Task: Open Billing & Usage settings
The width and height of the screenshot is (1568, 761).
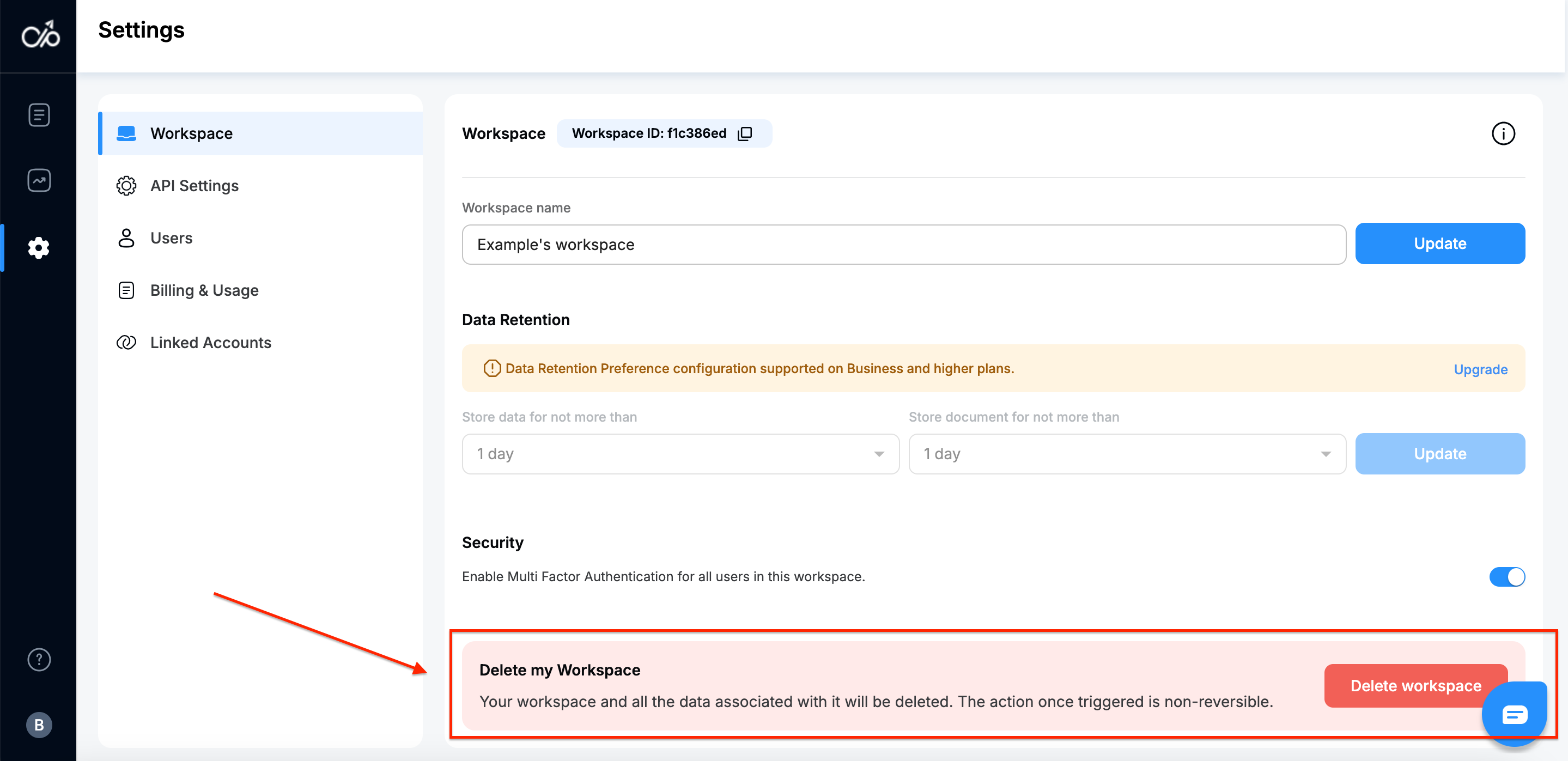Action: pos(204,290)
